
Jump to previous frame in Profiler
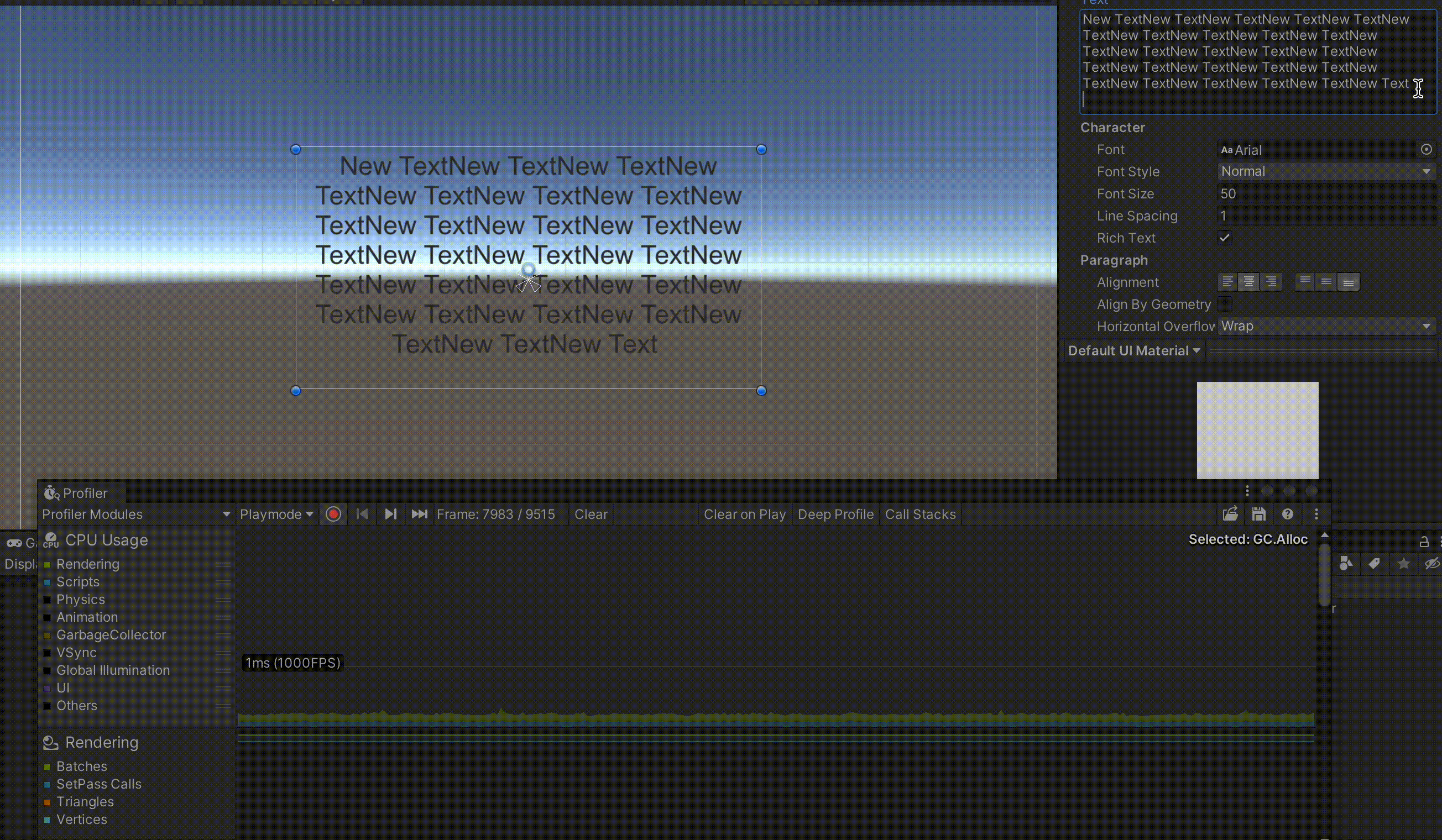point(362,514)
